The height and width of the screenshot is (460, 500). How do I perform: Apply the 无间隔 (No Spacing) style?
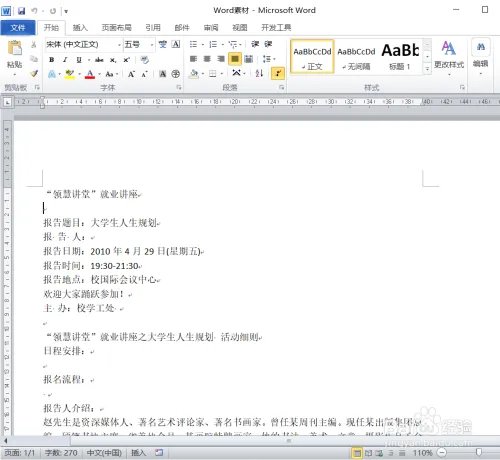[356, 56]
